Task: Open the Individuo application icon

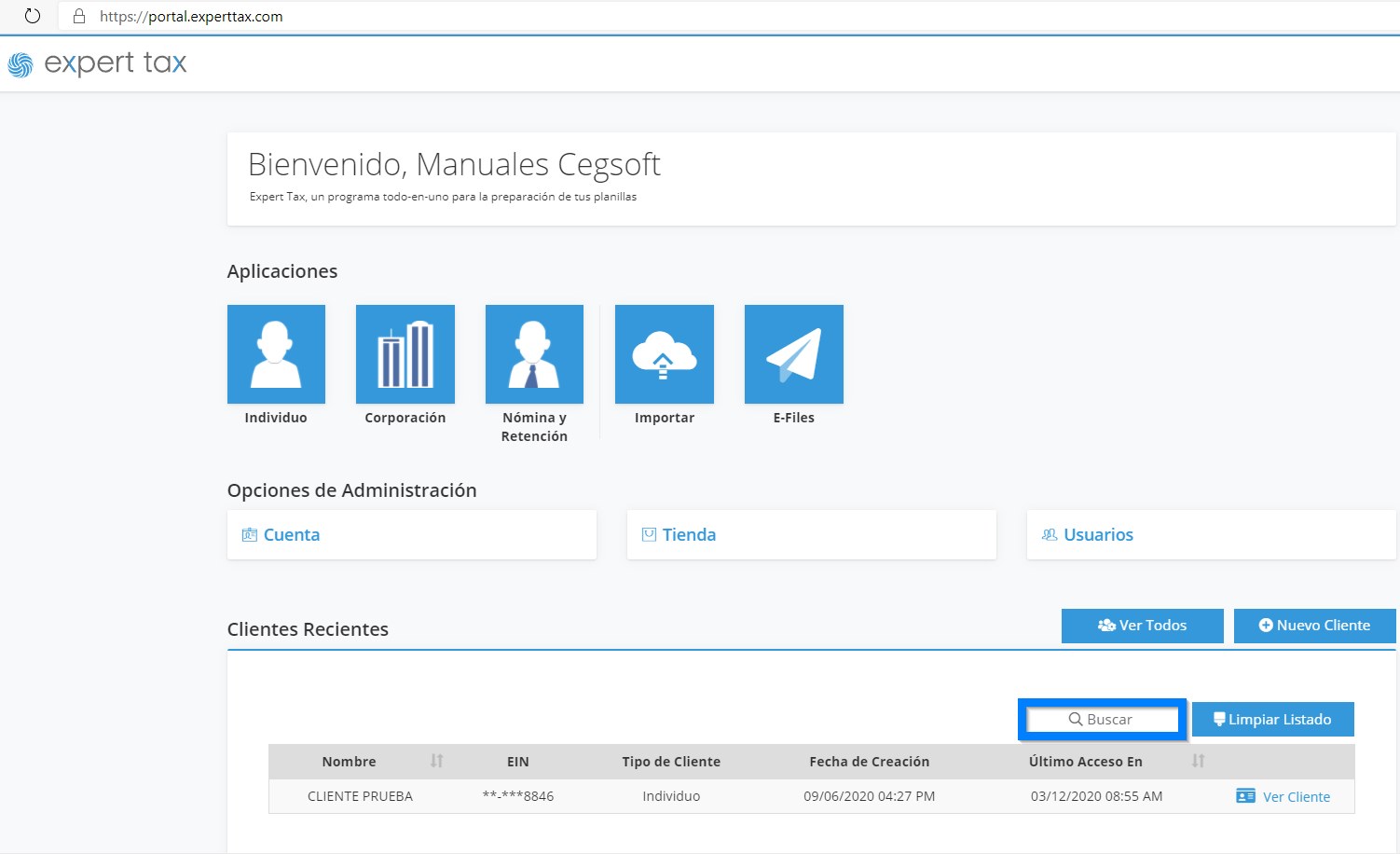Action: point(276,354)
